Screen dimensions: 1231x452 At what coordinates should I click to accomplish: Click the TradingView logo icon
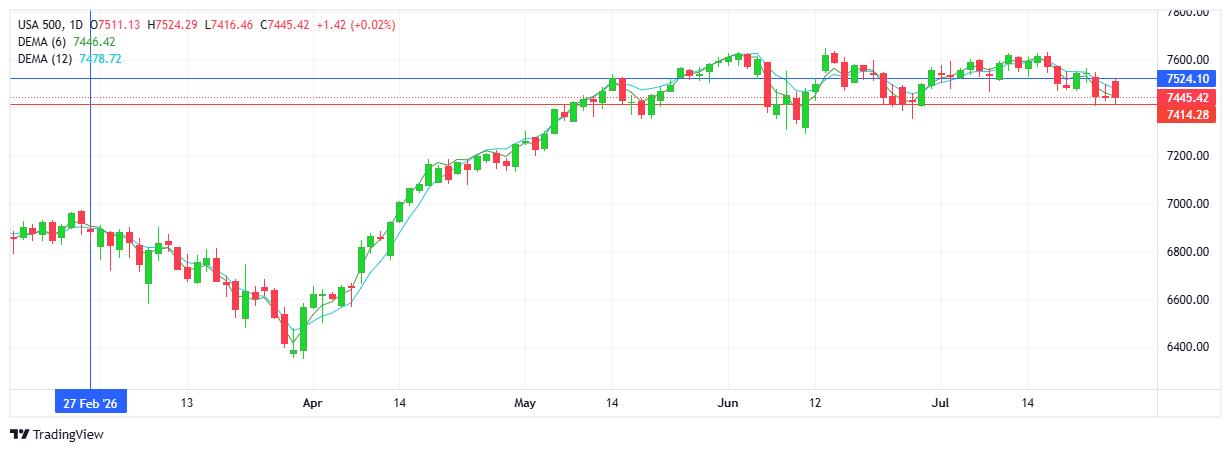(19, 435)
